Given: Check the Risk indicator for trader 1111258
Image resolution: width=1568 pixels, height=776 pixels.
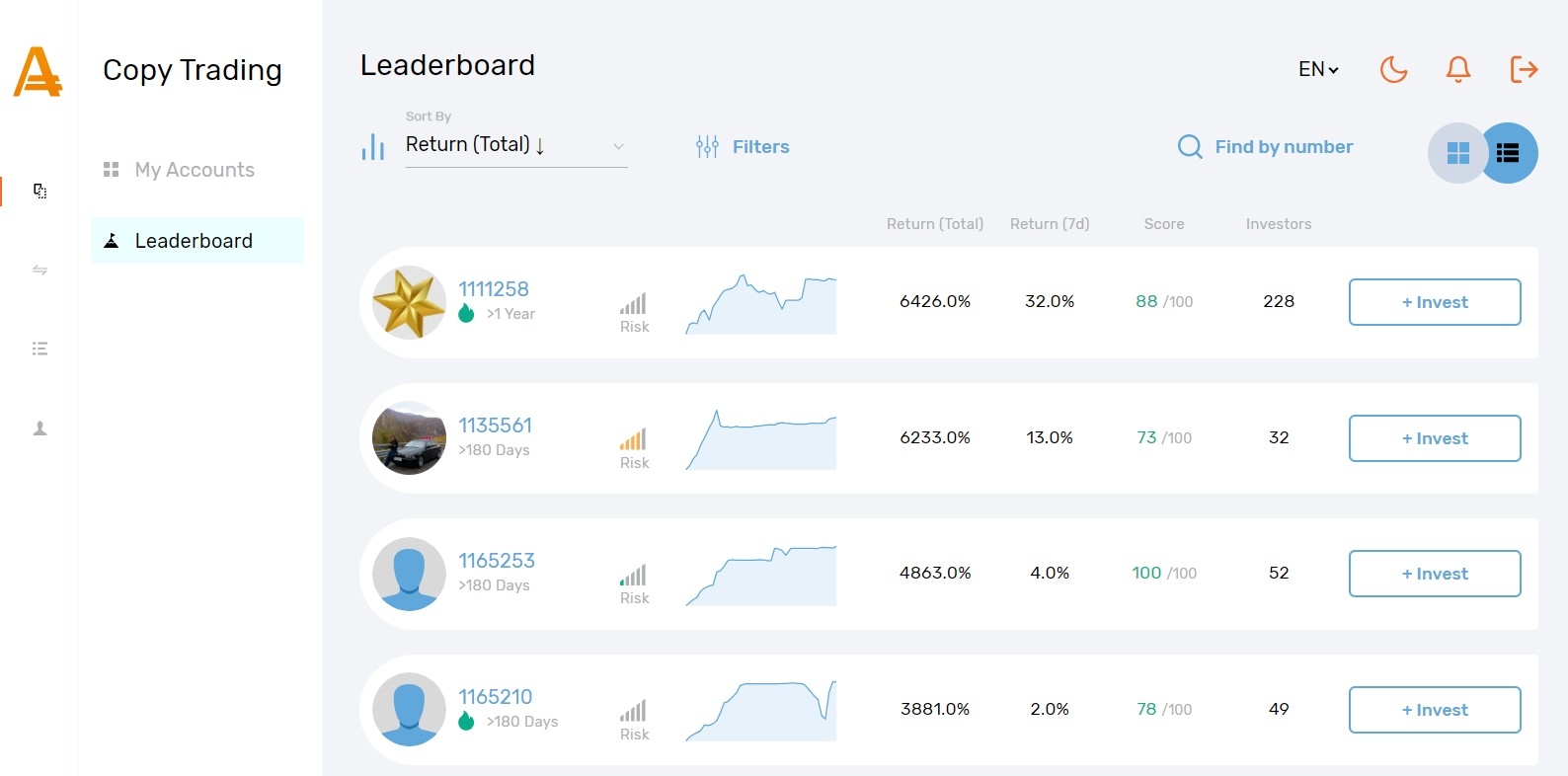Looking at the screenshot, I should 633,306.
